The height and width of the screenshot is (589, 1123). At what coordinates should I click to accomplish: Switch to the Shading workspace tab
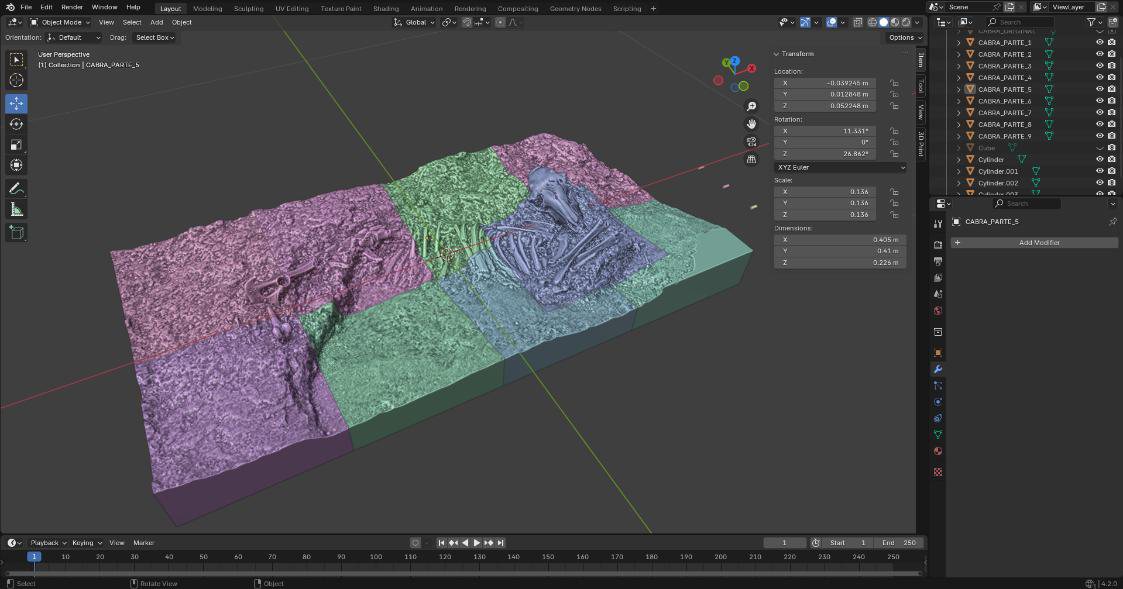385,9
